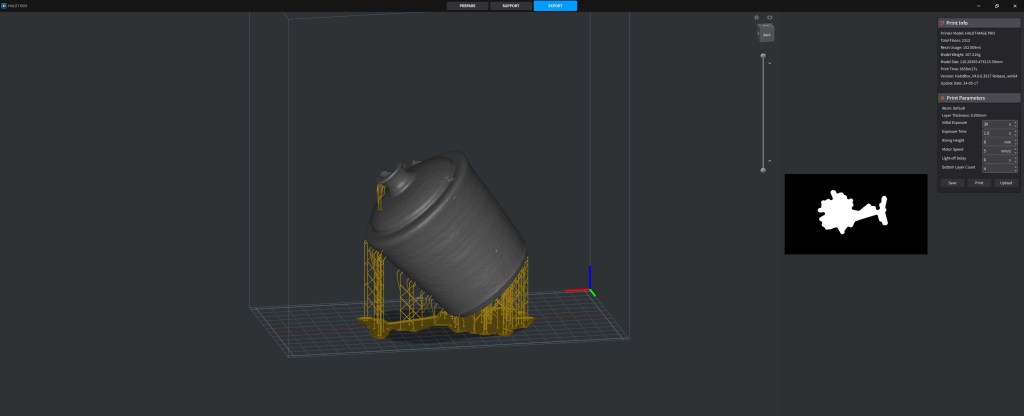
Task: Click the HALOT BOX logo icon
Action: (6, 6)
